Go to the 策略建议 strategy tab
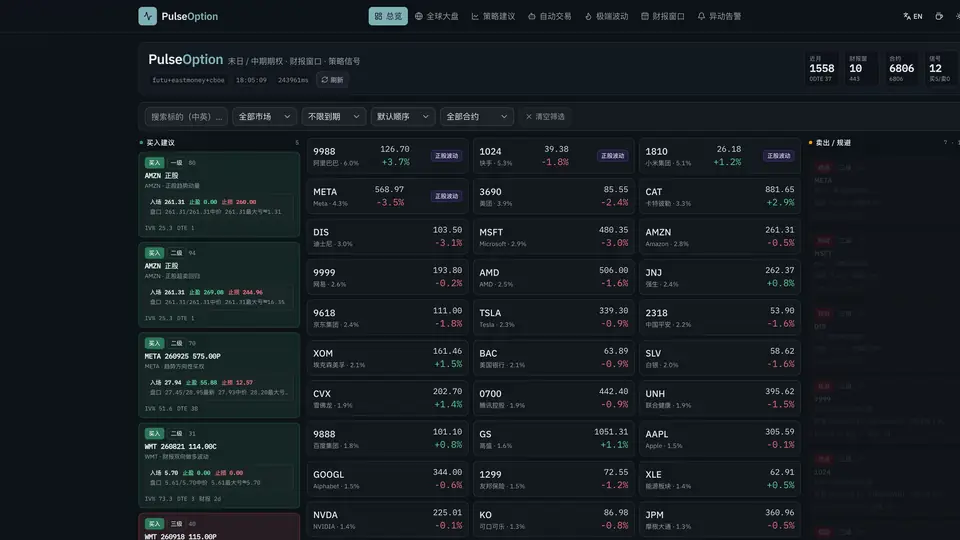The width and height of the screenshot is (960, 540). pyautogui.click(x=493, y=17)
